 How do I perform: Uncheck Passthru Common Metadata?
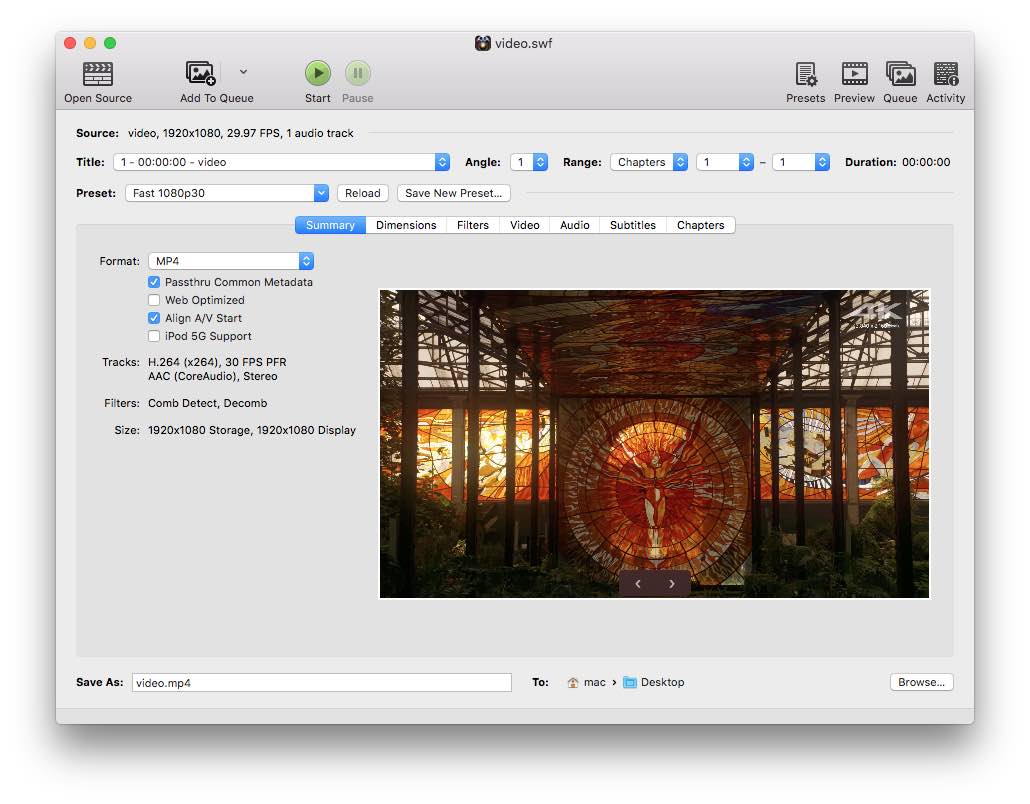tap(154, 282)
